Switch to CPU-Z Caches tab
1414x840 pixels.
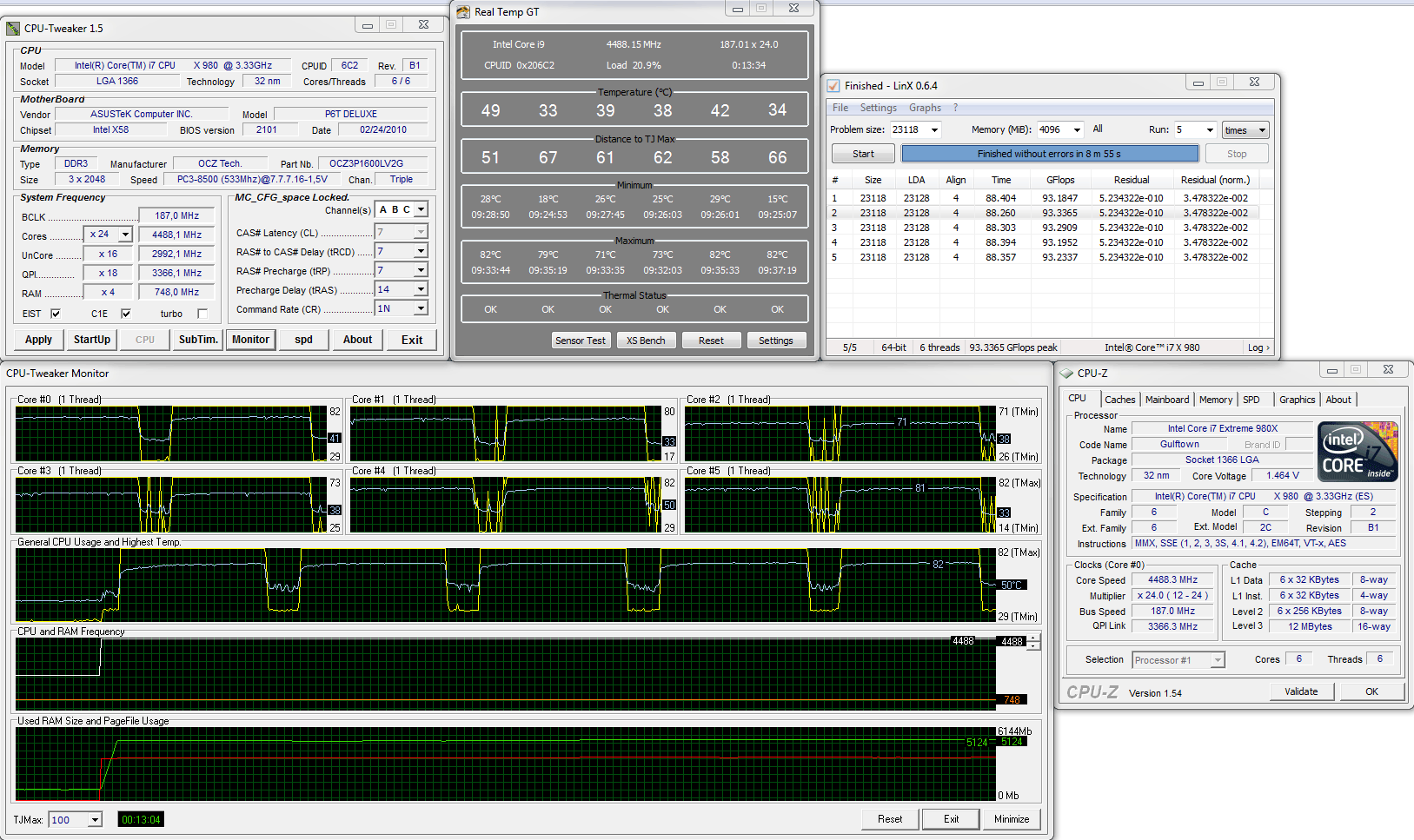(x=1119, y=400)
